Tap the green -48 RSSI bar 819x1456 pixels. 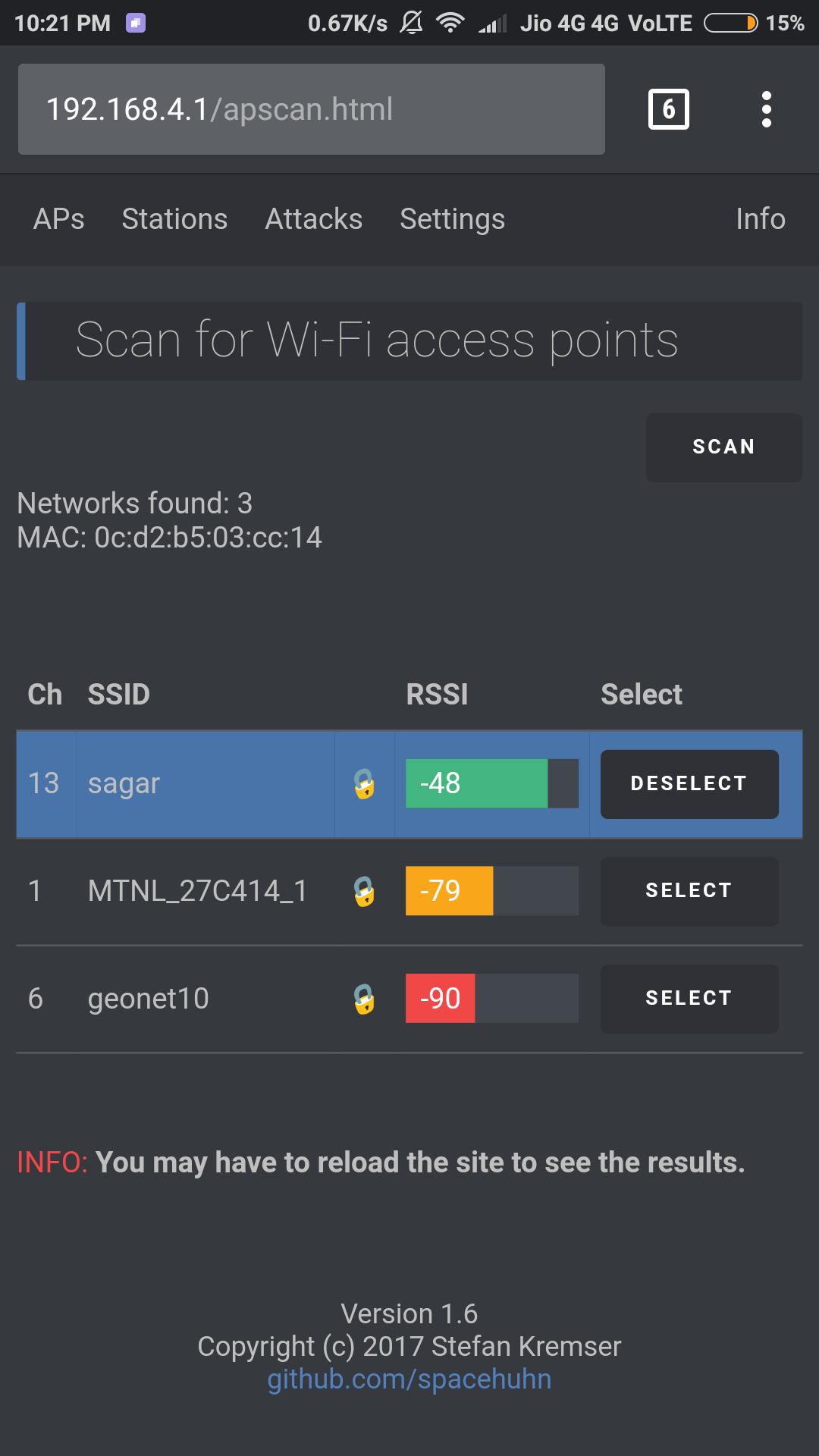pos(476,783)
